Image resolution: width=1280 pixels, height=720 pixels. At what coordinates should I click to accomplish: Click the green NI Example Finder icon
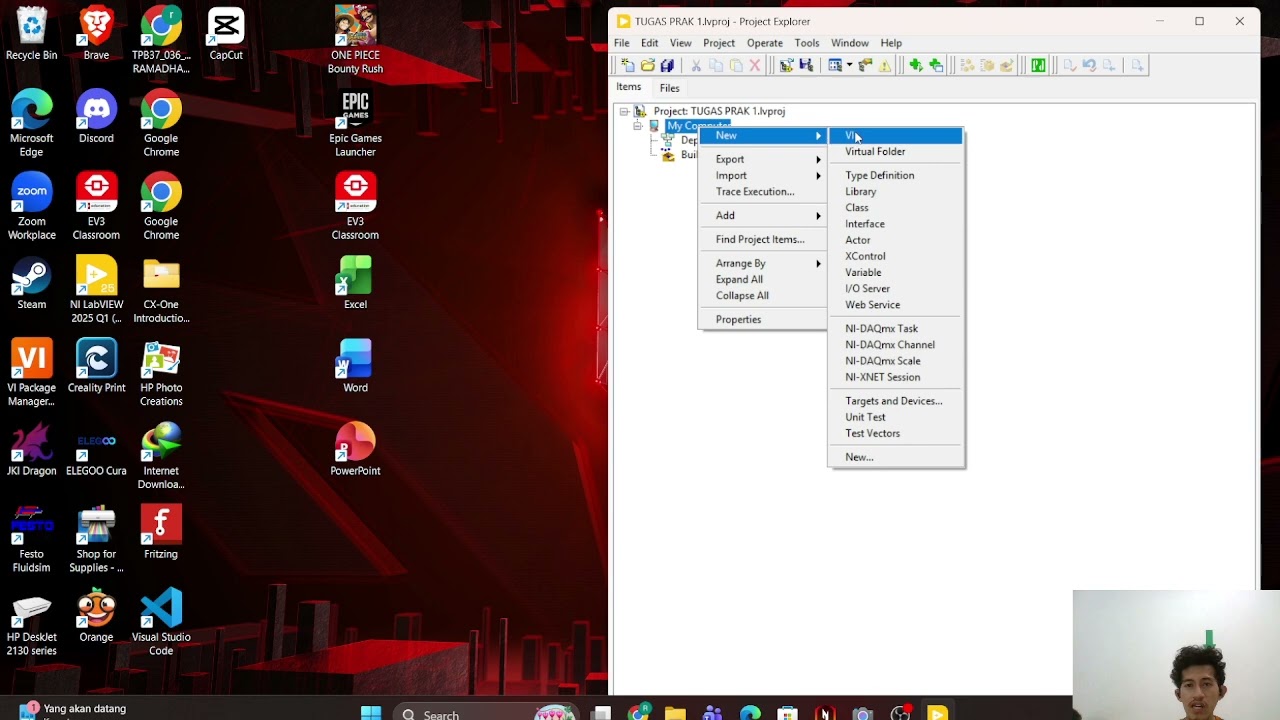click(x=1038, y=65)
